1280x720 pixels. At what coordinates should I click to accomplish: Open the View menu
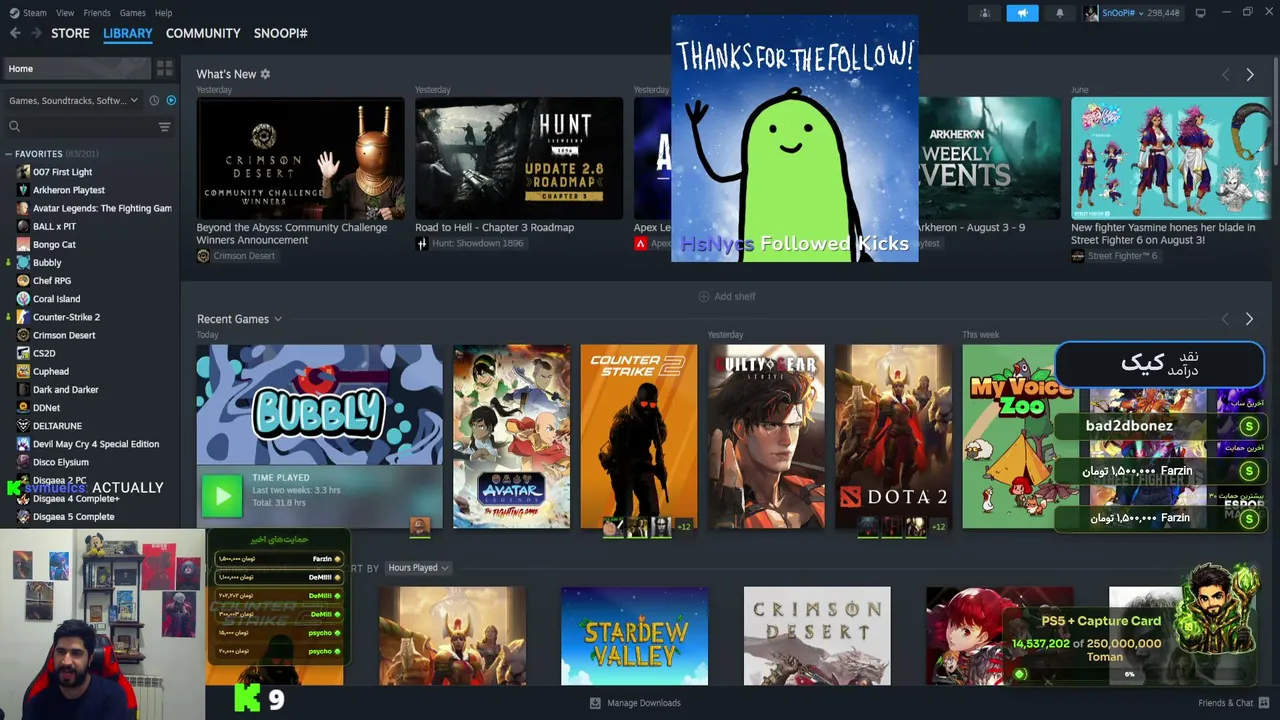click(65, 13)
